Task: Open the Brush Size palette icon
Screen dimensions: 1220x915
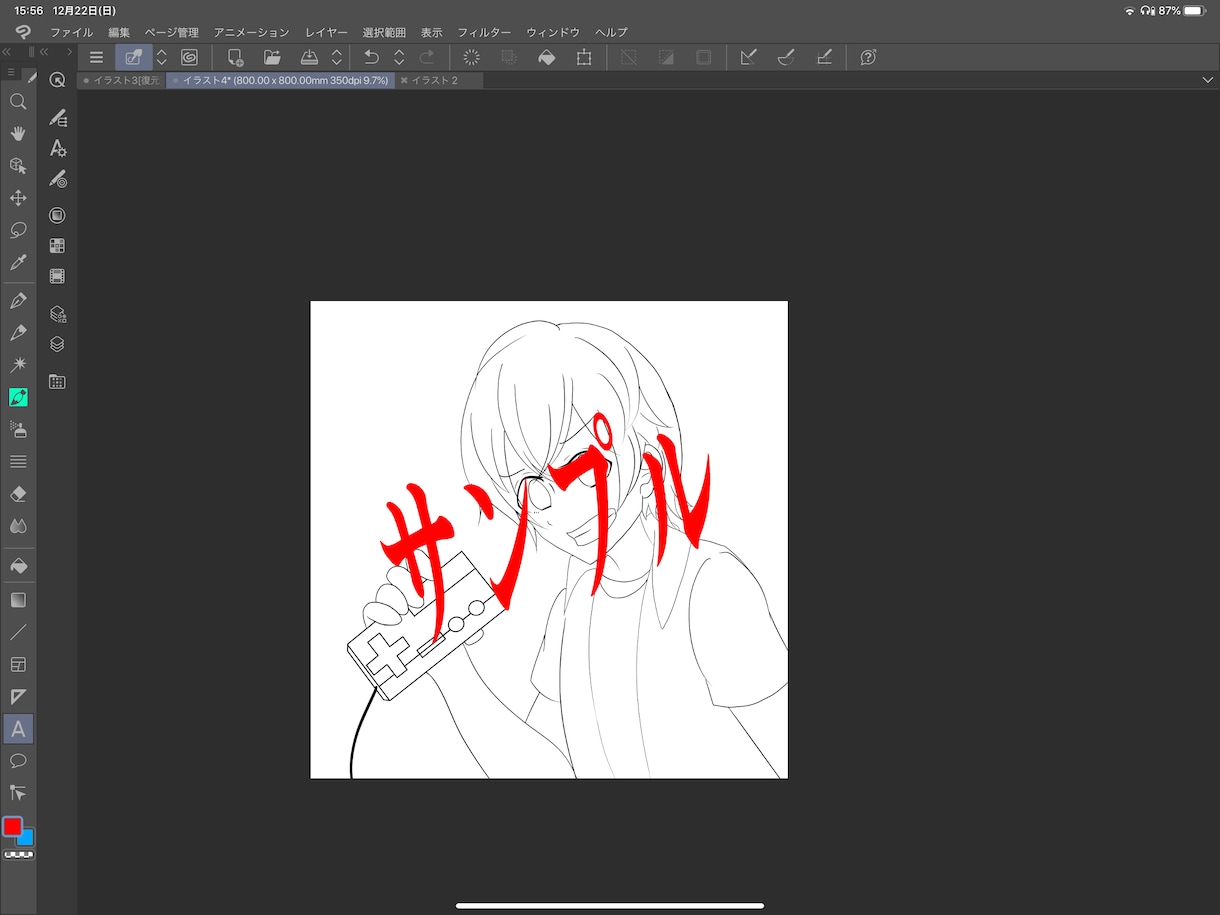Action: pos(58,180)
